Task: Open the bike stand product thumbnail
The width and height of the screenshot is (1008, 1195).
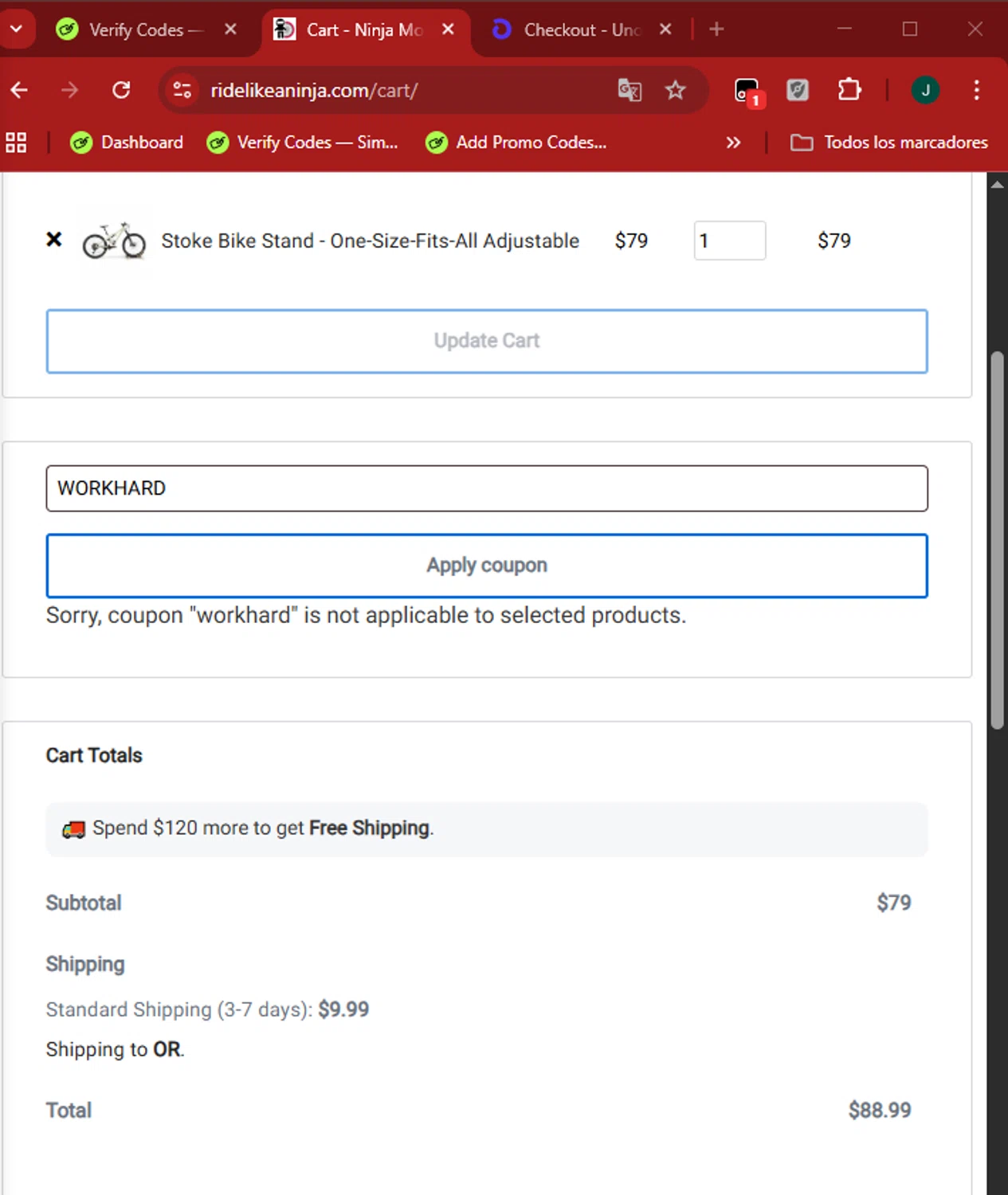Action: [x=114, y=240]
